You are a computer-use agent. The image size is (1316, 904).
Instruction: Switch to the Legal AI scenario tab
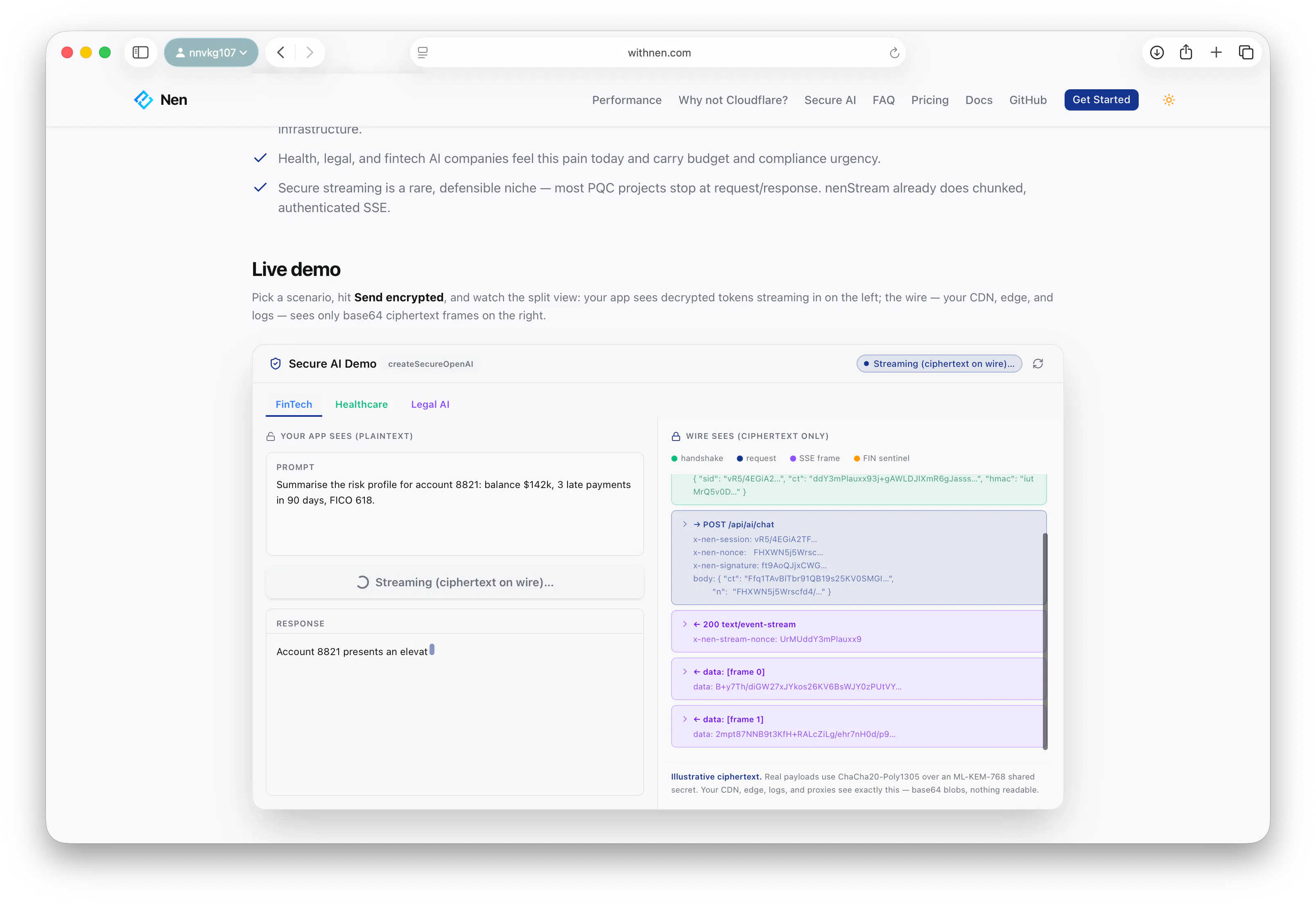(x=430, y=405)
